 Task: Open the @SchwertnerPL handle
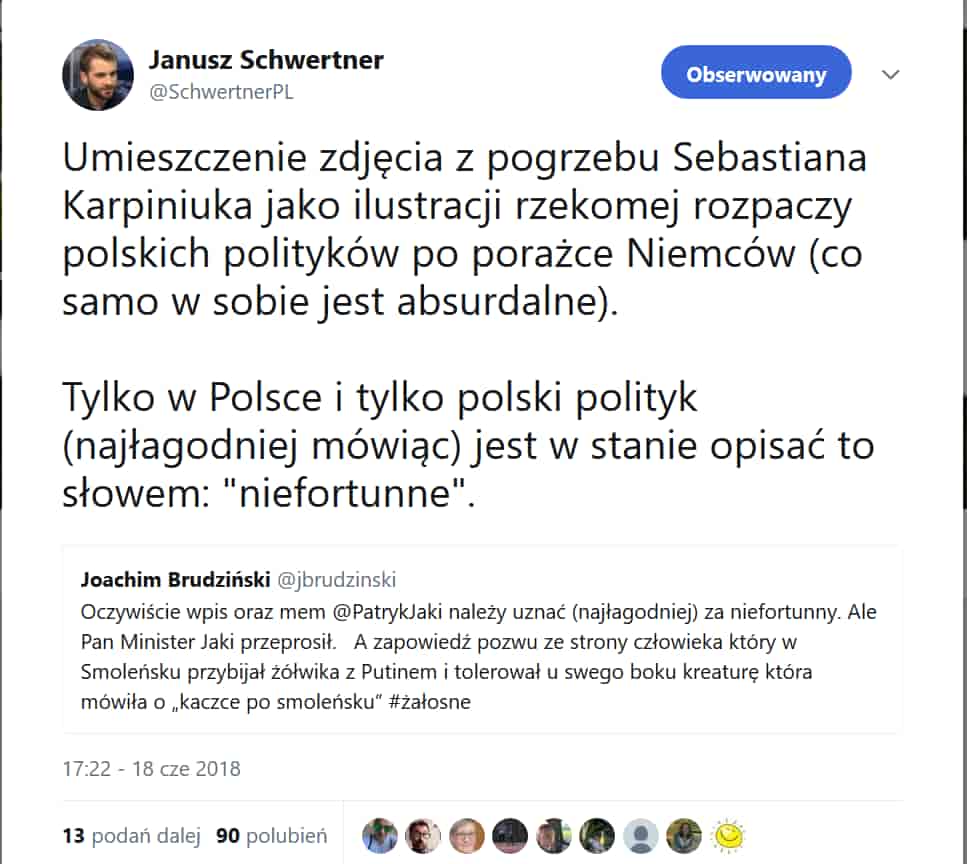[x=221, y=92]
